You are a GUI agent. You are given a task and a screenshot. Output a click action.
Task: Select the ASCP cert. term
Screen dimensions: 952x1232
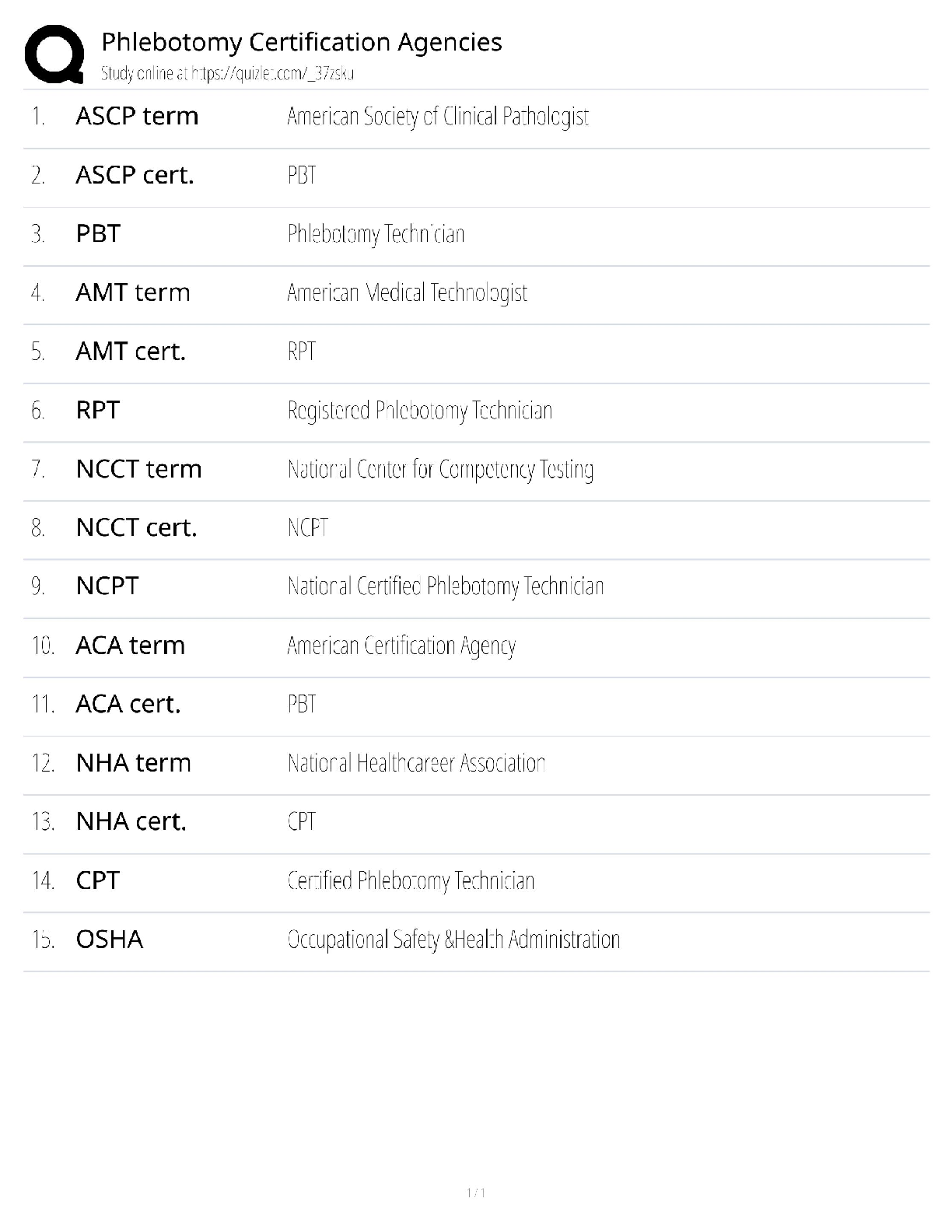tap(135, 175)
